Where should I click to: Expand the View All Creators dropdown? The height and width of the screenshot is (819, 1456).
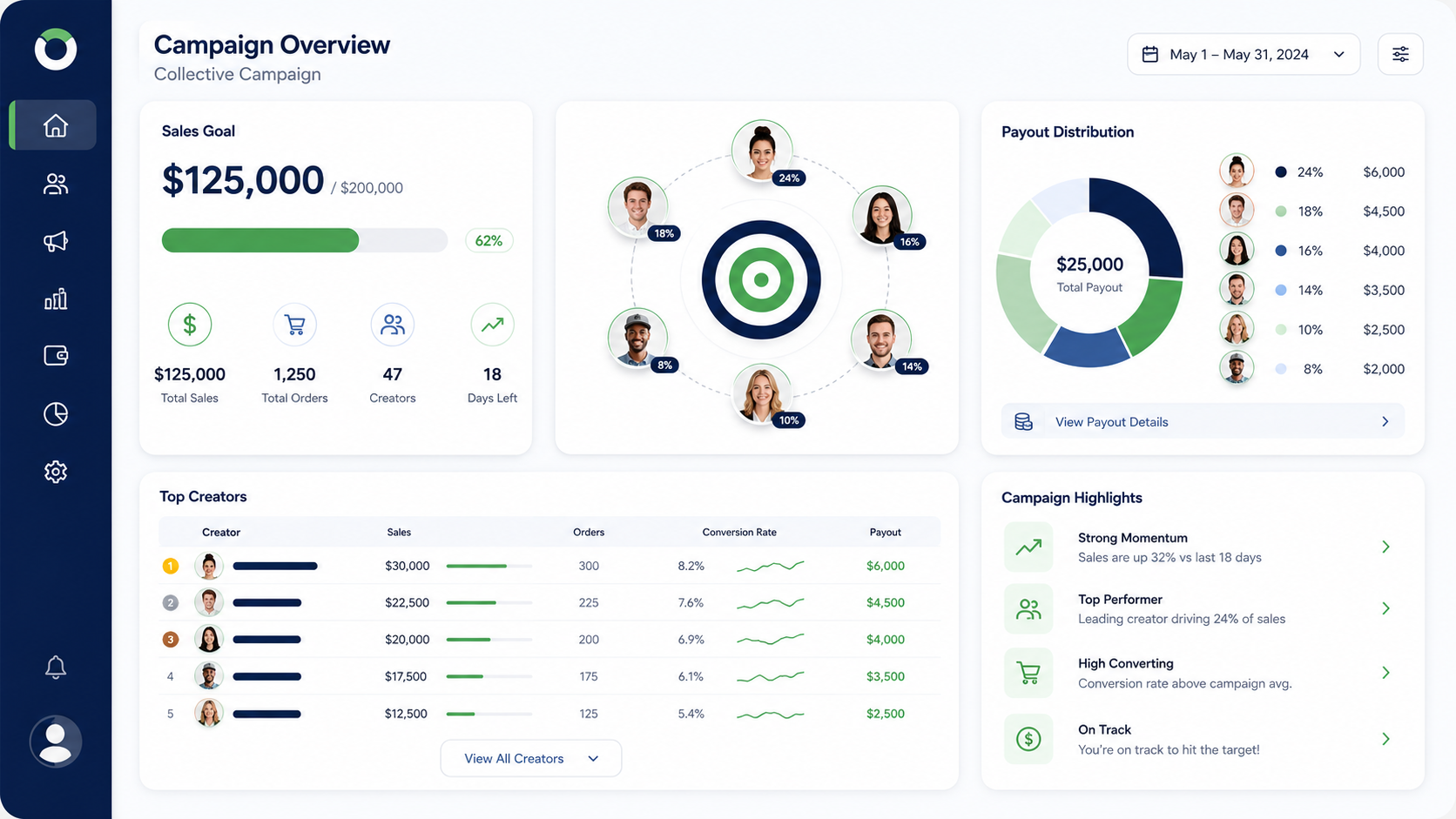(531, 758)
